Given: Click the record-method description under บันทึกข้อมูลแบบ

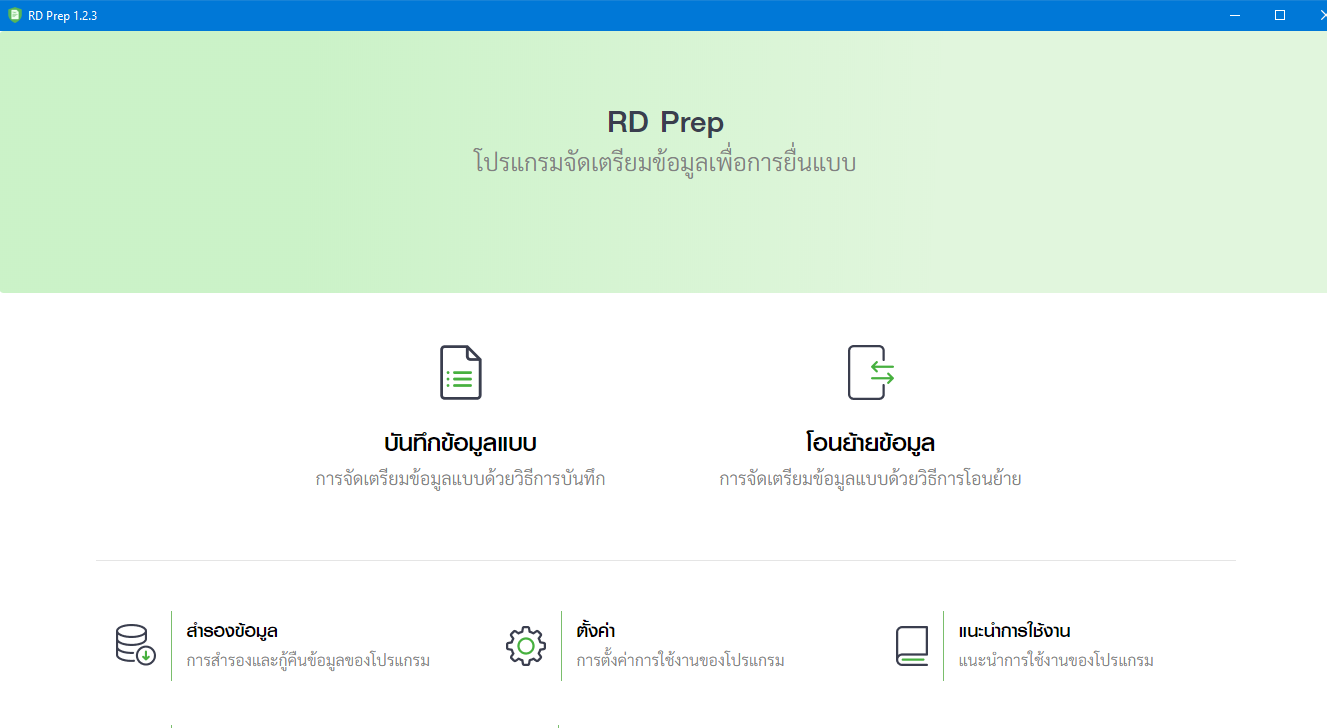Looking at the screenshot, I should [x=461, y=478].
